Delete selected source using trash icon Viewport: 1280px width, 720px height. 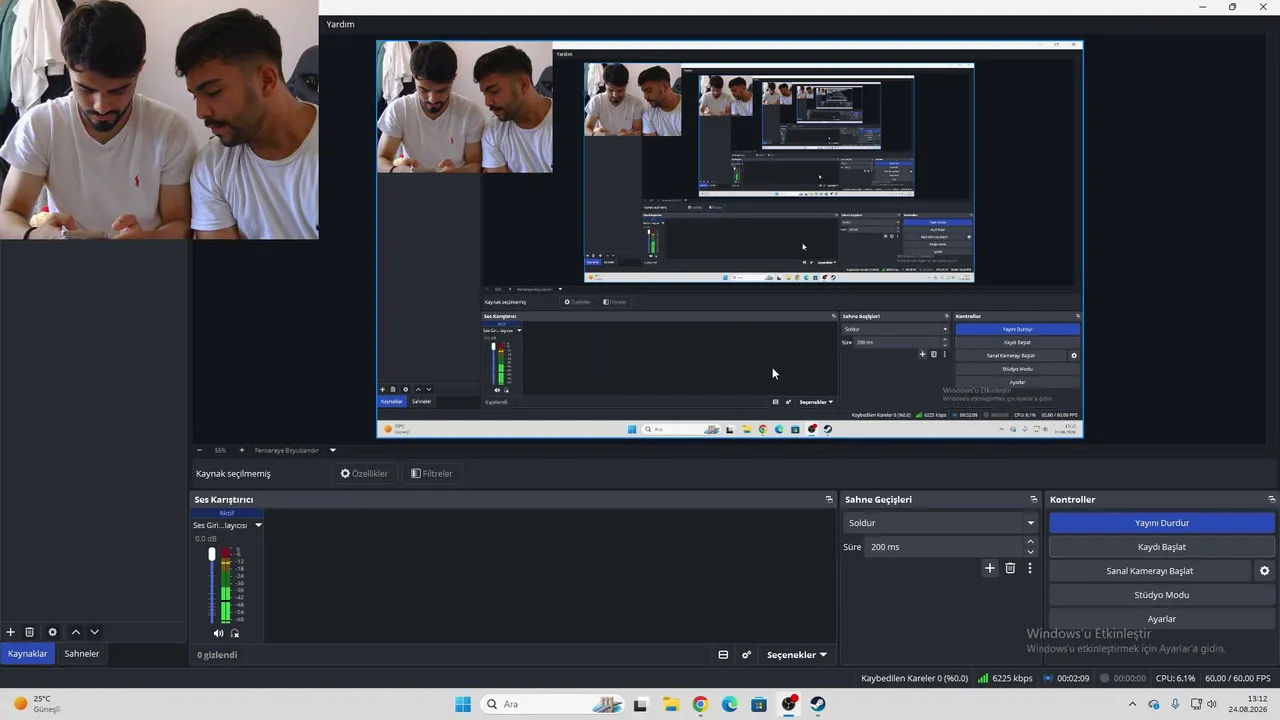[30, 632]
